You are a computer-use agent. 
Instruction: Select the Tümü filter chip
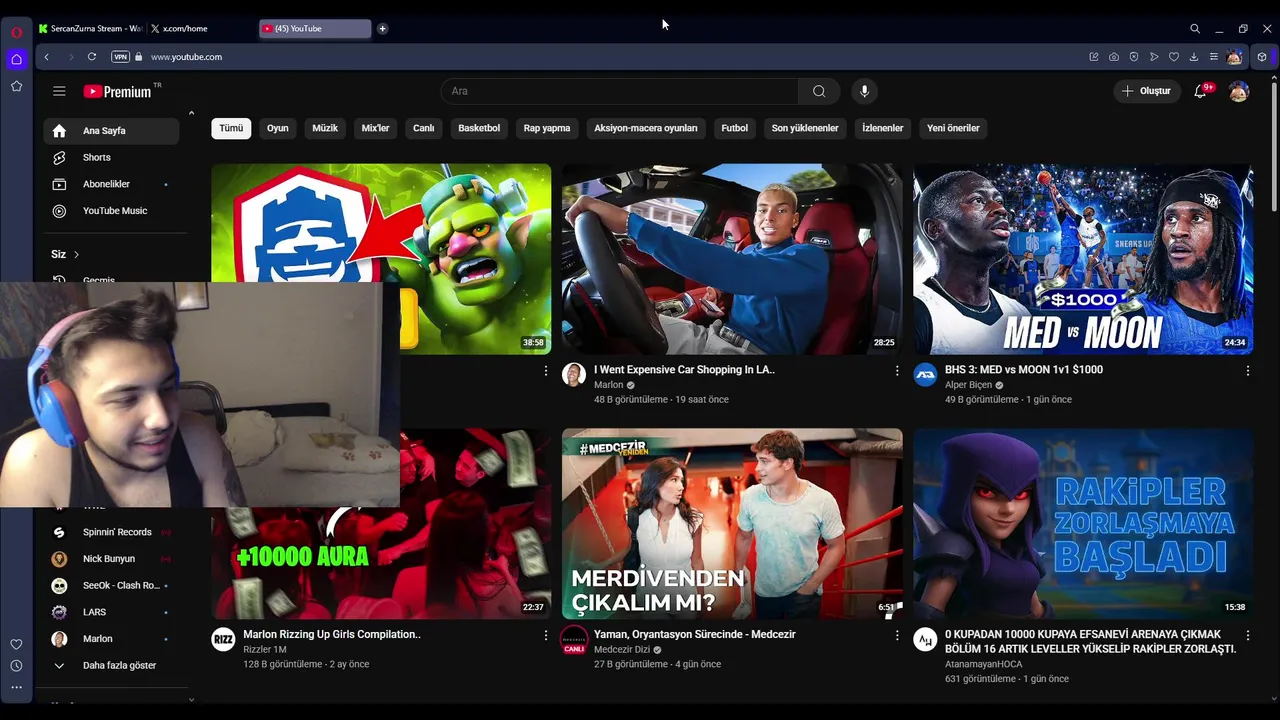[231, 128]
